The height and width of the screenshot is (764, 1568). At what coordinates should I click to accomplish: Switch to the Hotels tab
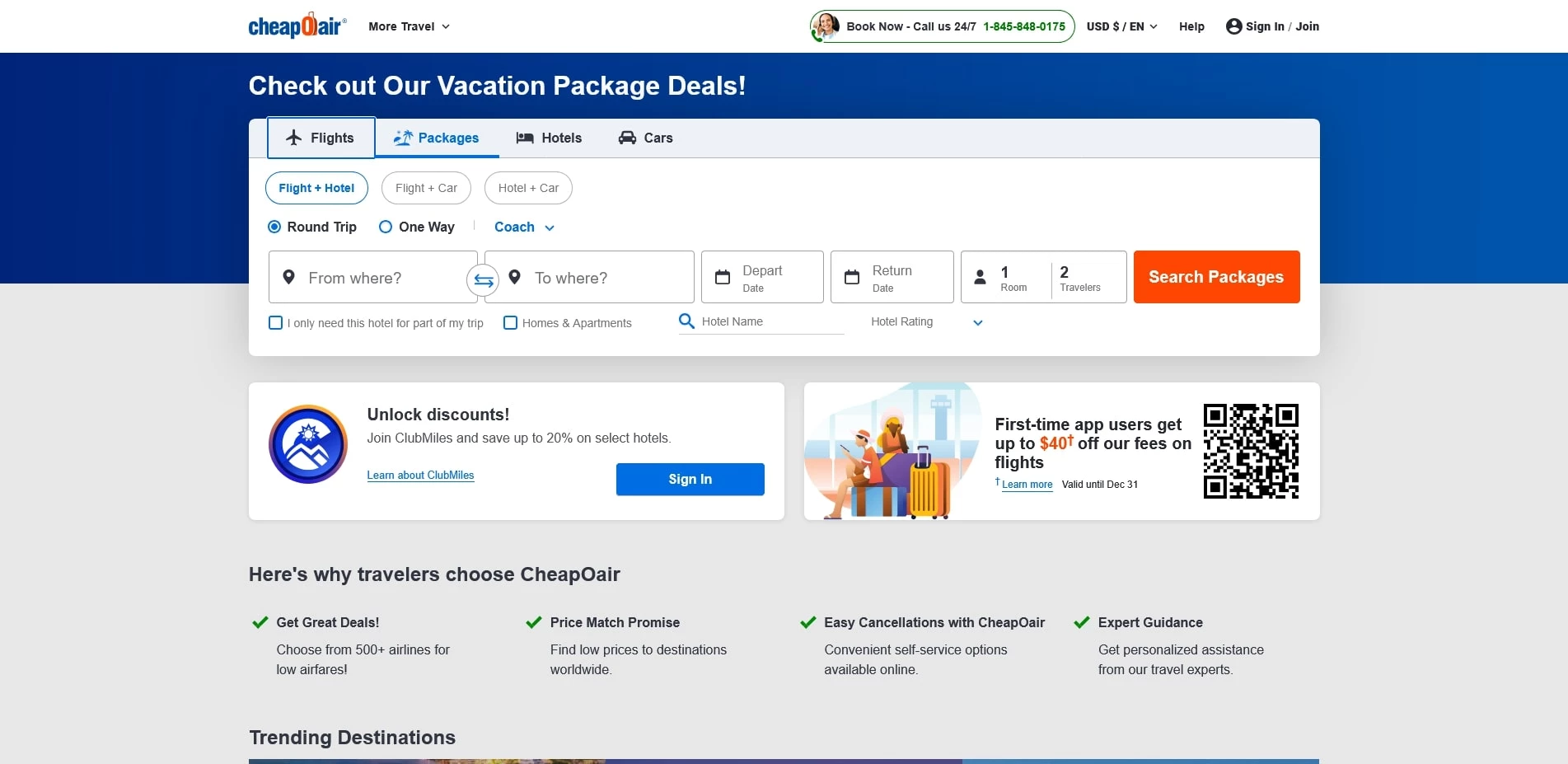click(x=549, y=138)
